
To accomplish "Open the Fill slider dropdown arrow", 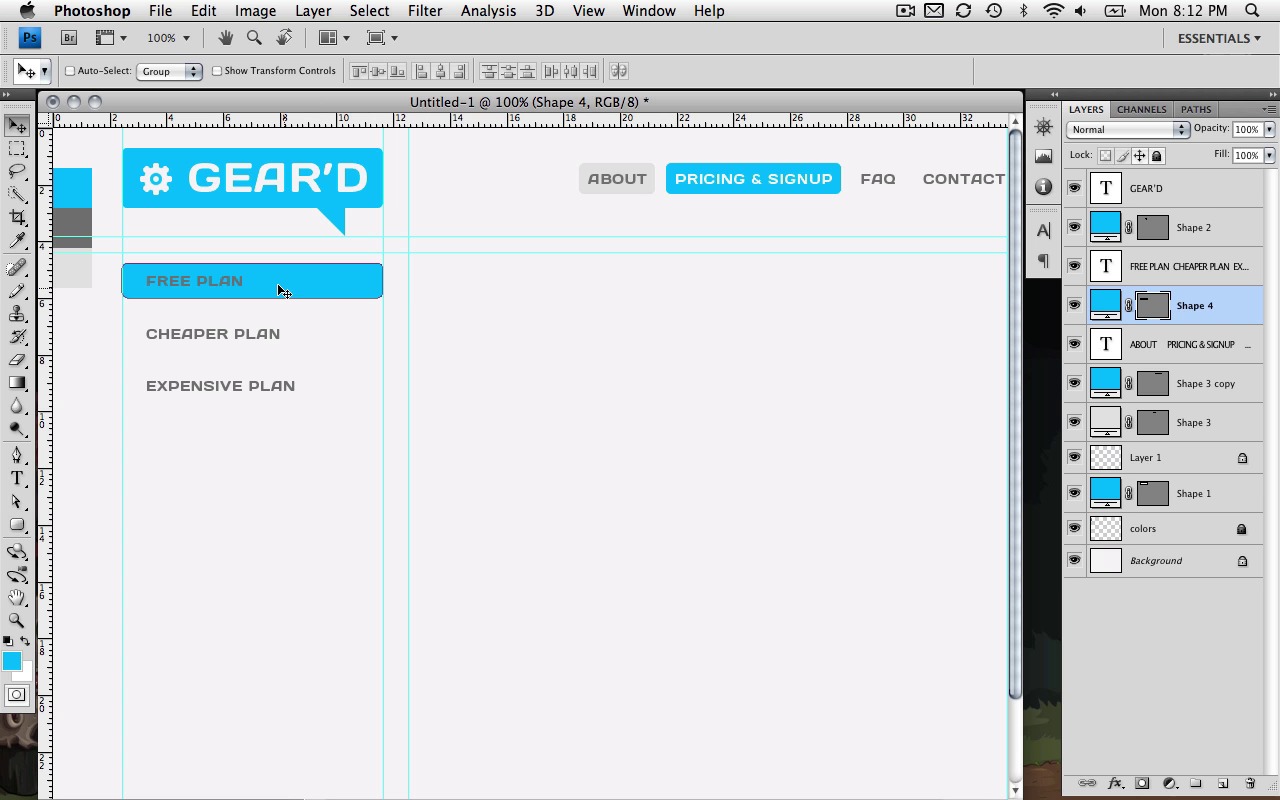I will point(1269,156).
